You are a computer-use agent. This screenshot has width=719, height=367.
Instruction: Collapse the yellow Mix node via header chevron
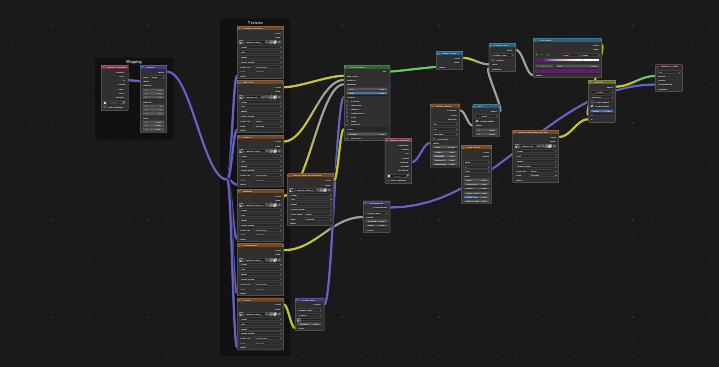click(x=591, y=82)
